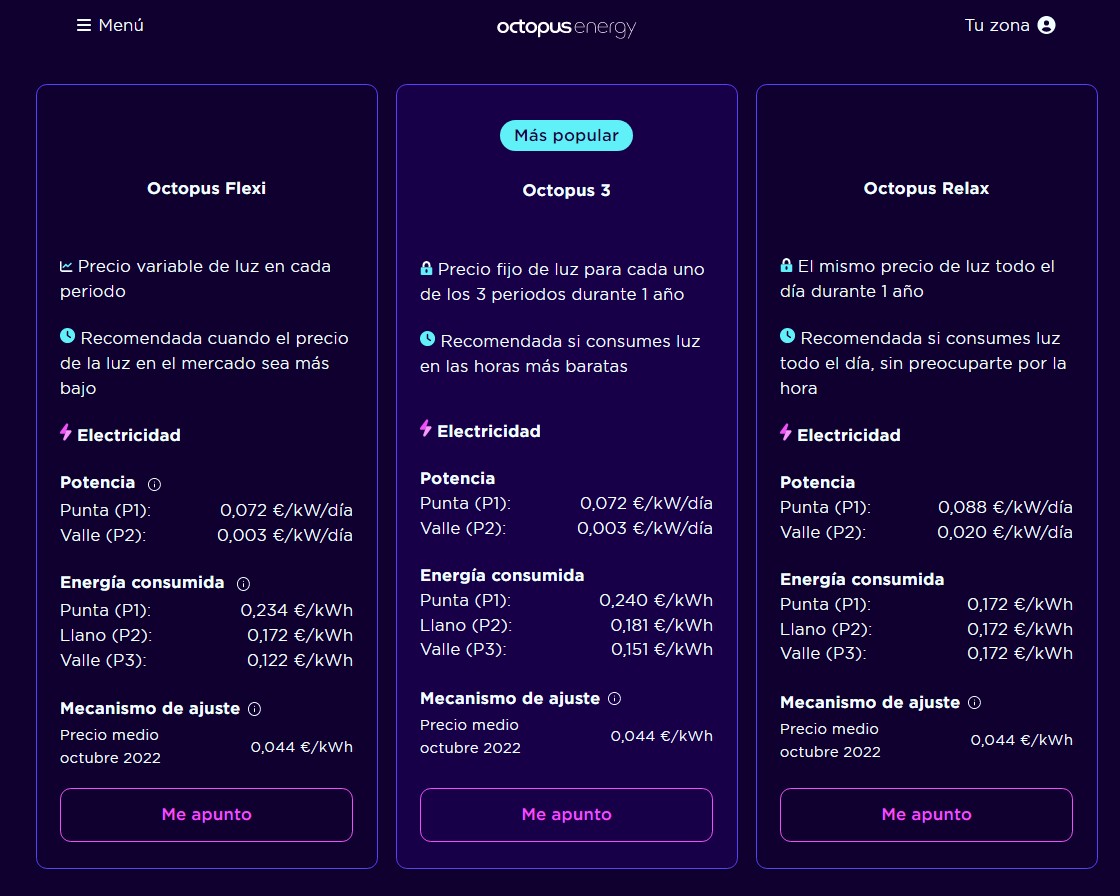Click Flexi Punta energy price 0,234 €/kWh
Image resolution: width=1120 pixels, height=896 pixels.
coord(296,610)
